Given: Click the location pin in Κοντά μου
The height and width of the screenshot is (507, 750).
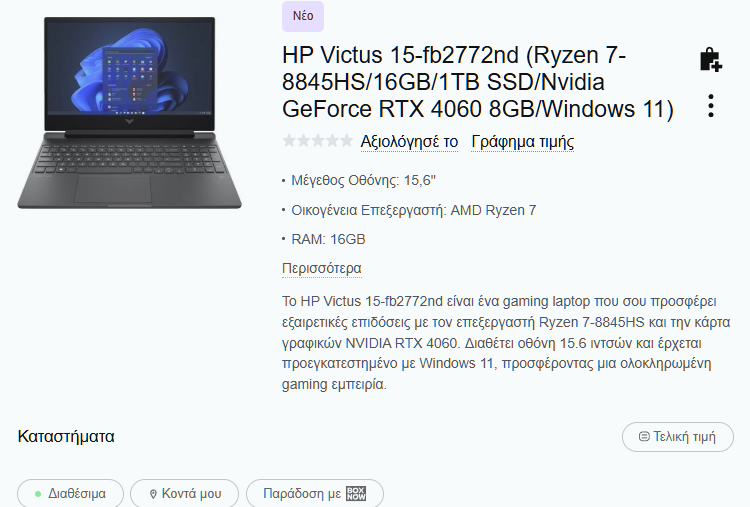Looking at the screenshot, I should point(153,494).
